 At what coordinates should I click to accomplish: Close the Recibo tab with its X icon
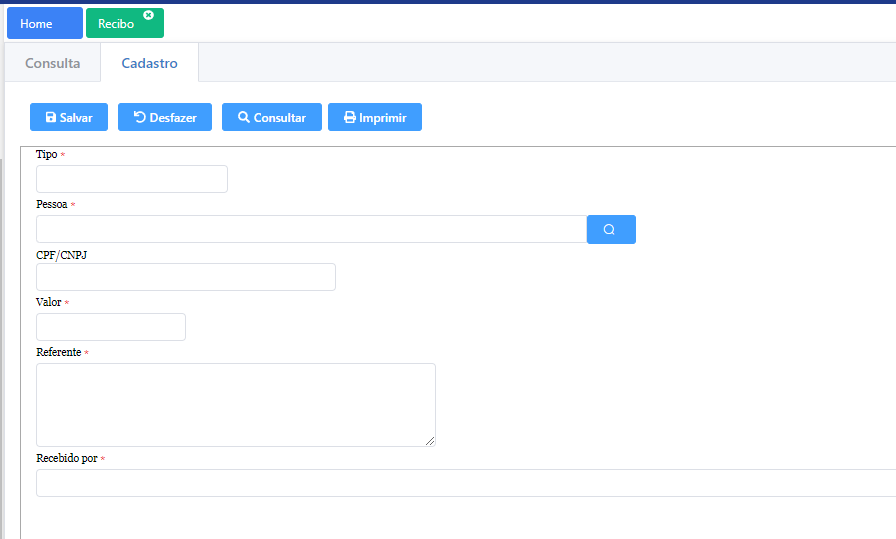[149, 15]
